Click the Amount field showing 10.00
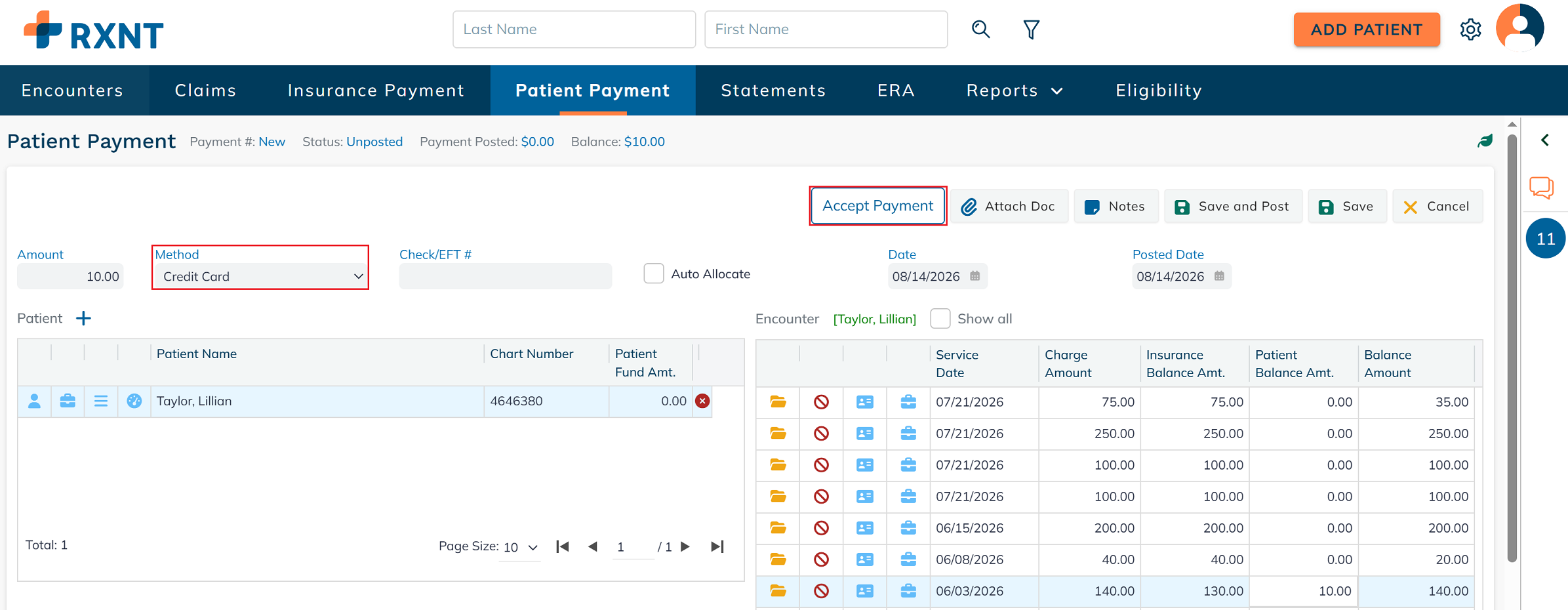 (70, 276)
